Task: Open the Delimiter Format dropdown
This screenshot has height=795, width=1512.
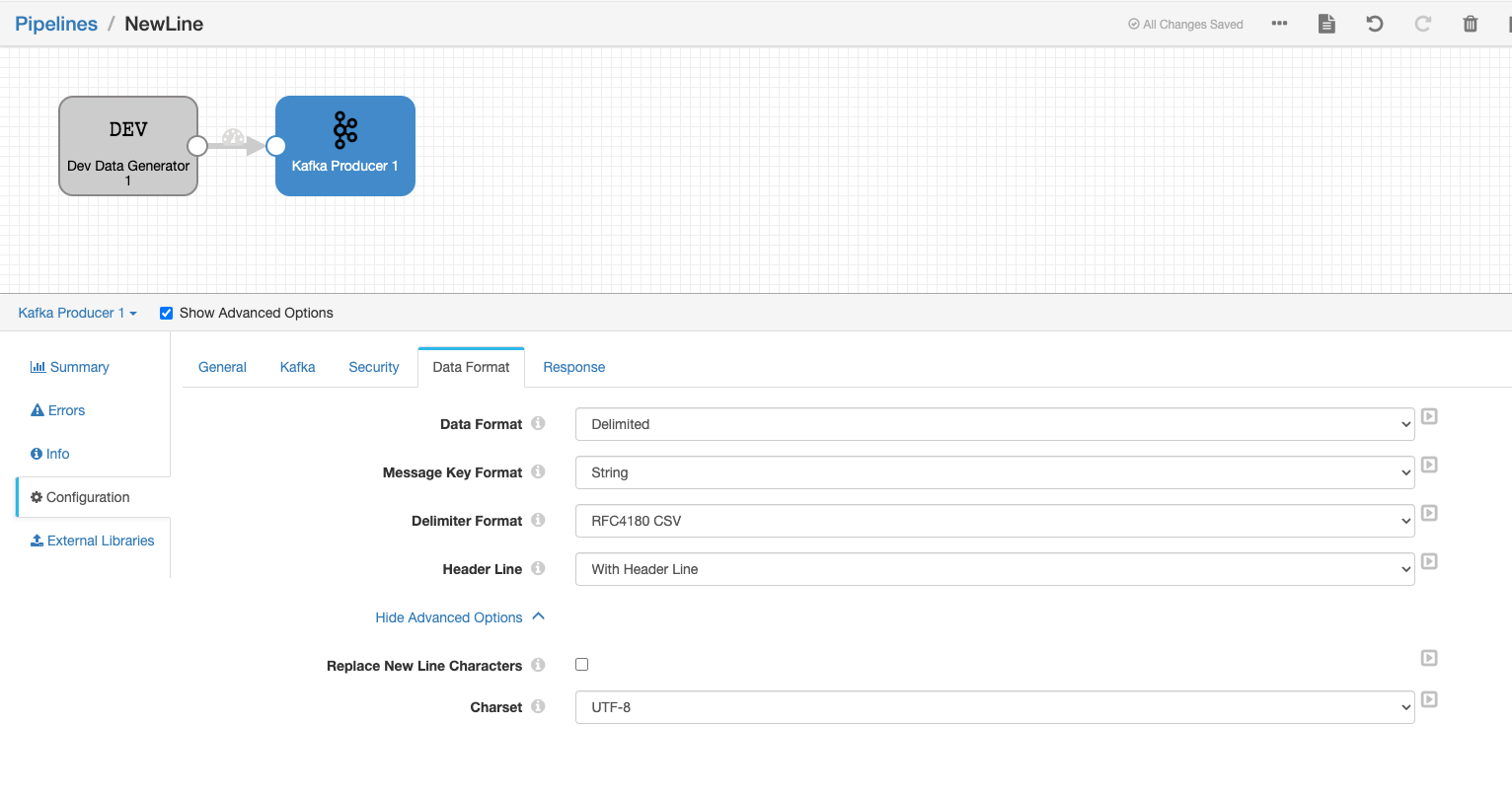Action: [995, 521]
